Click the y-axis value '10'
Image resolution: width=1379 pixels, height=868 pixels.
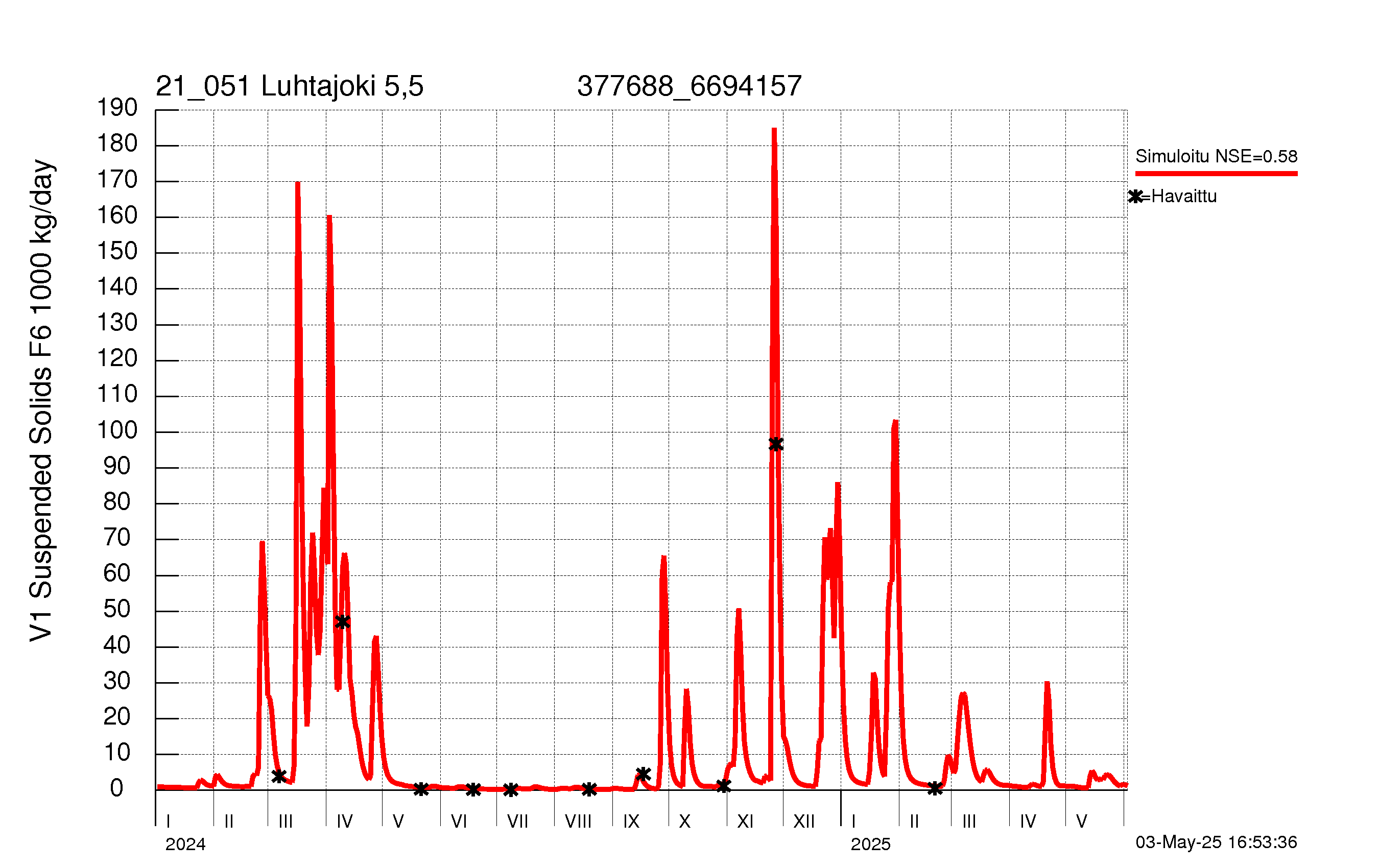click(117, 753)
